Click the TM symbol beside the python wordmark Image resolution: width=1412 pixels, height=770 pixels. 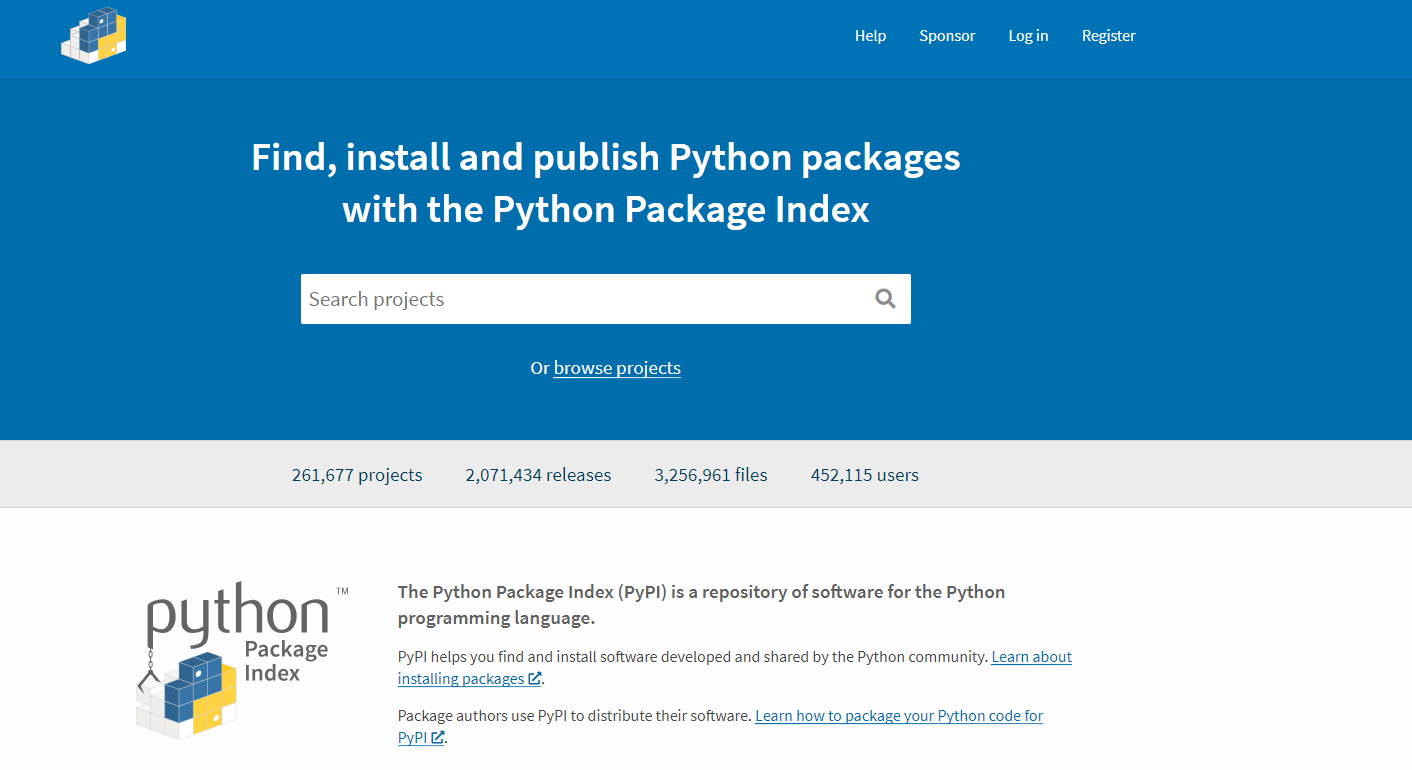pos(341,590)
